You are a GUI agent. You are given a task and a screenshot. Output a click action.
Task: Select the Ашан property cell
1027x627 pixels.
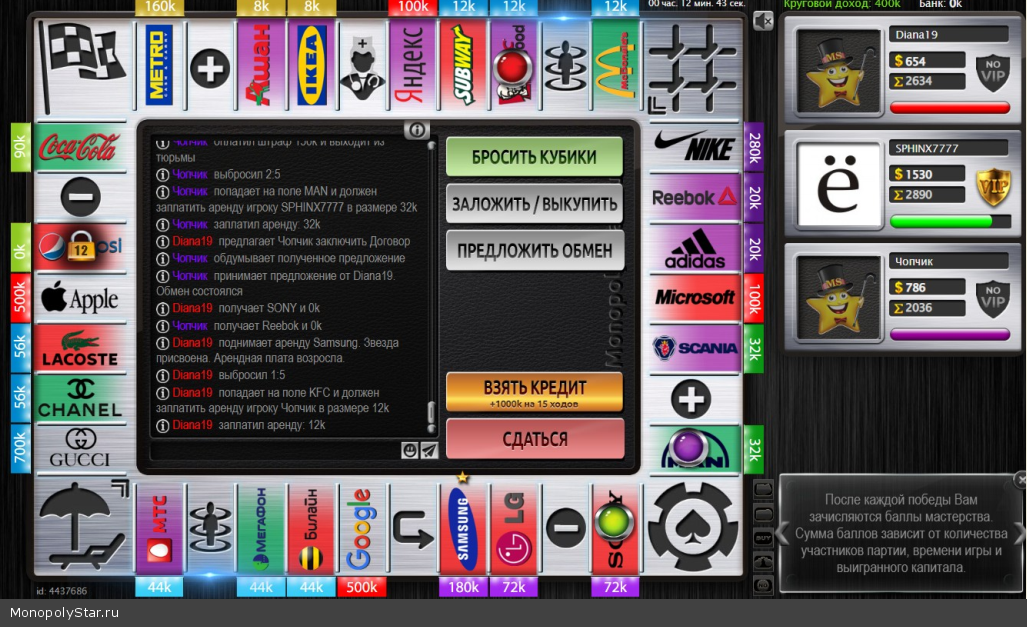(261, 65)
